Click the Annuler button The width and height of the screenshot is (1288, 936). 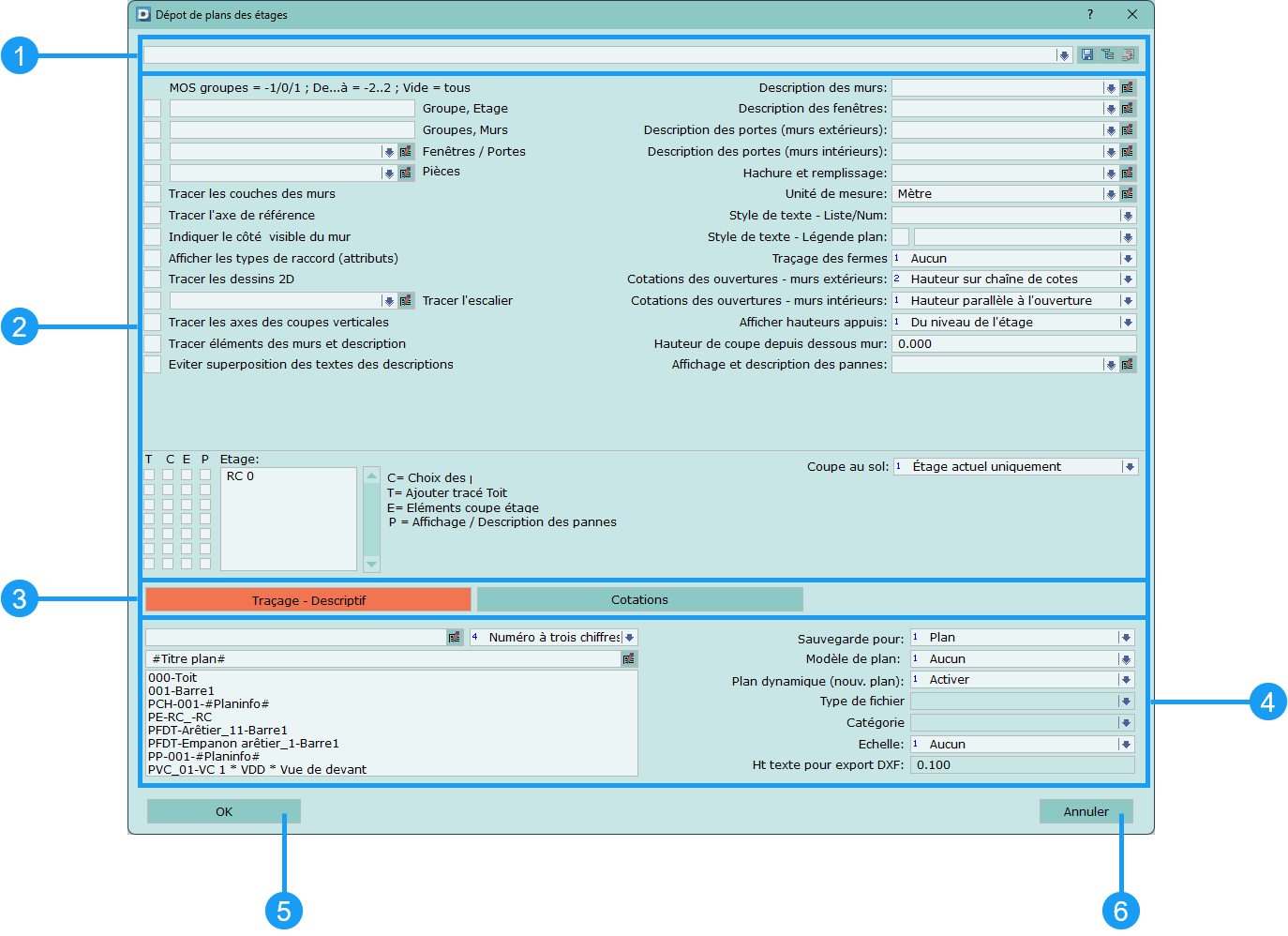1086,812
